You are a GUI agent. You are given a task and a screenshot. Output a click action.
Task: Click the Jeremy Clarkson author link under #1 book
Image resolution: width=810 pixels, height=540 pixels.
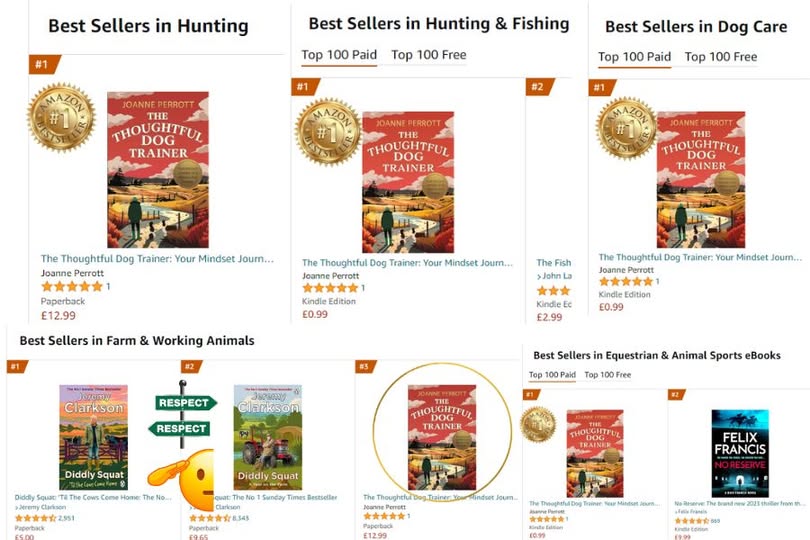[x=43, y=508]
